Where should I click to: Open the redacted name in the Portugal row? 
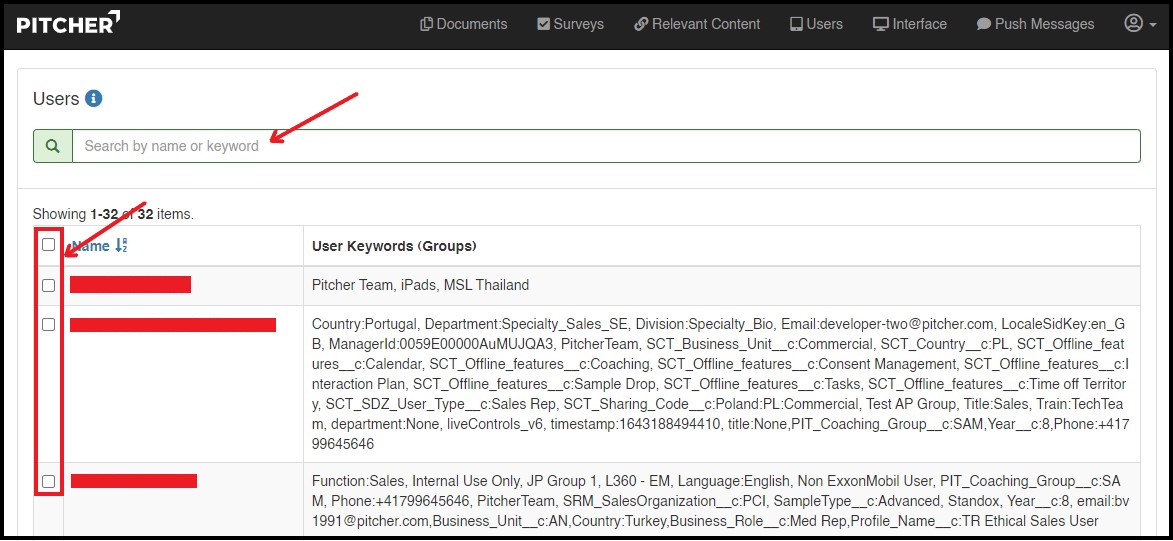(x=172, y=325)
